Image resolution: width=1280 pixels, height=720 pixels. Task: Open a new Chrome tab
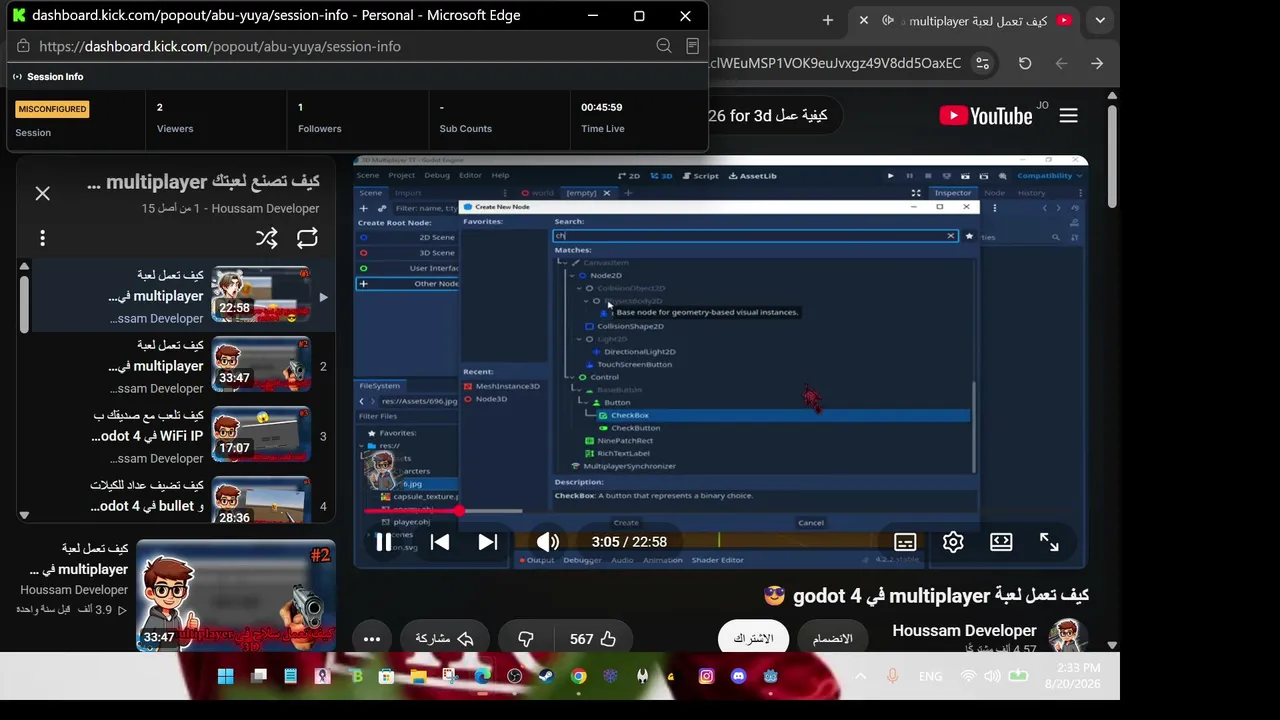[x=828, y=20]
